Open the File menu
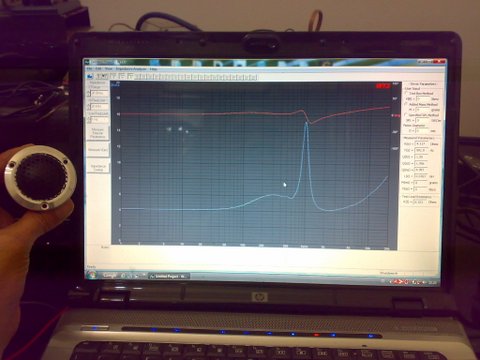This screenshot has height=360, width=480. point(89,68)
